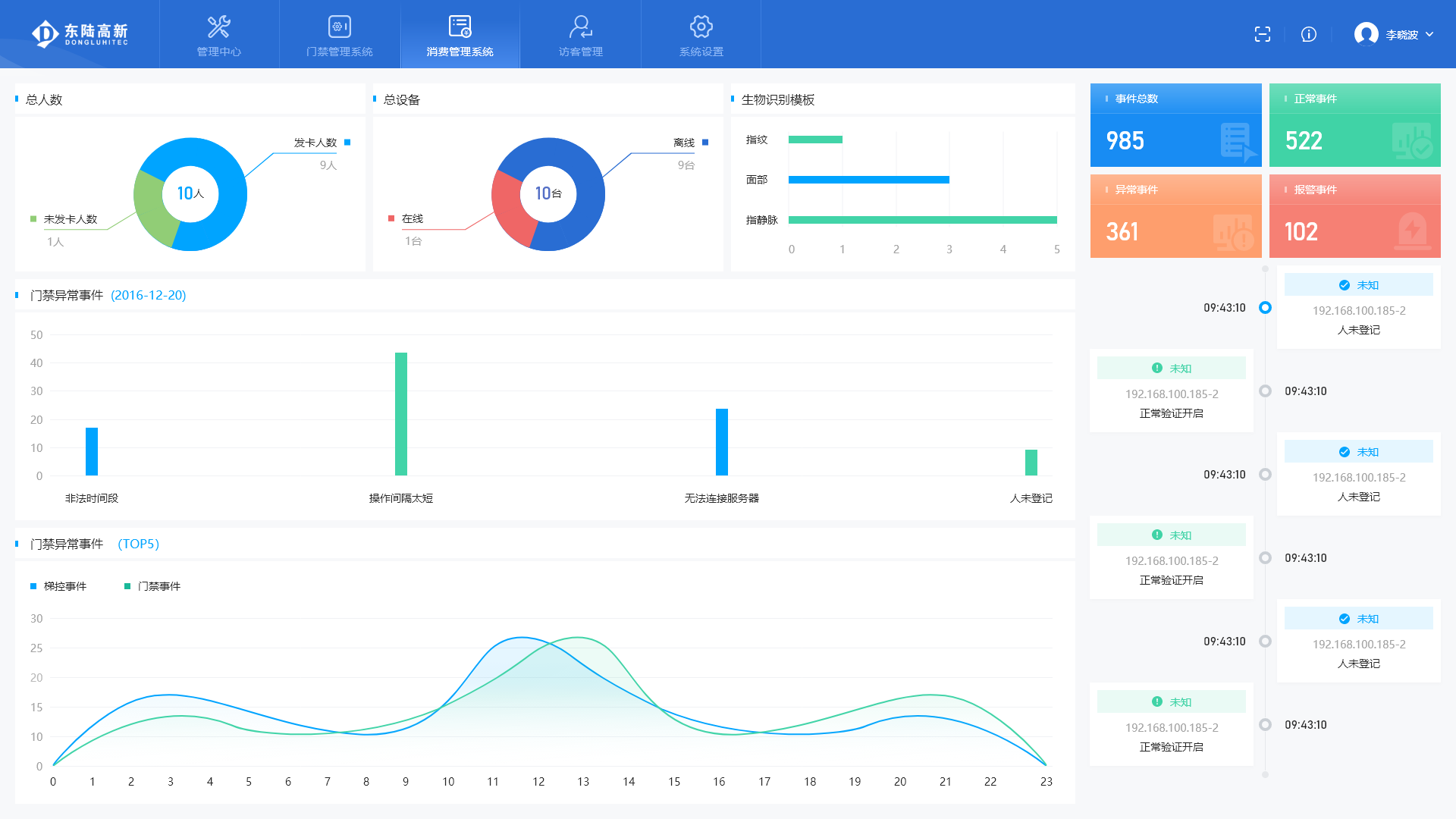Open 访客管理 person icon

pos(580,27)
